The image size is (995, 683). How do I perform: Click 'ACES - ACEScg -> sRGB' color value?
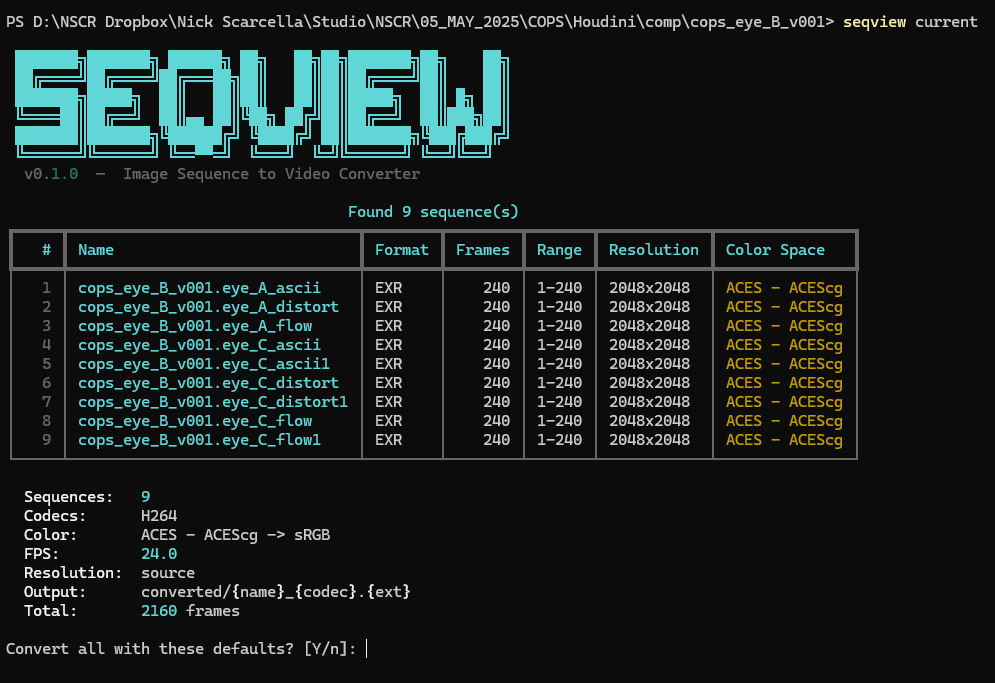tap(235, 535)
